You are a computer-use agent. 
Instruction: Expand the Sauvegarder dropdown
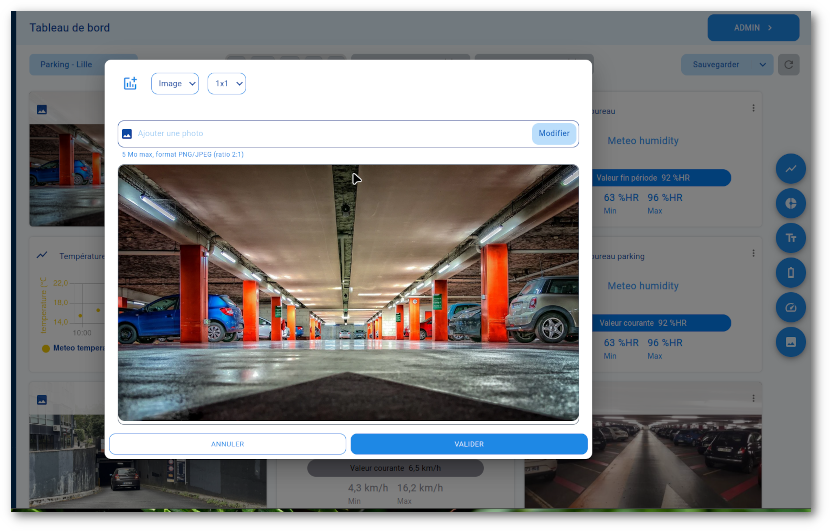[726, 65]
